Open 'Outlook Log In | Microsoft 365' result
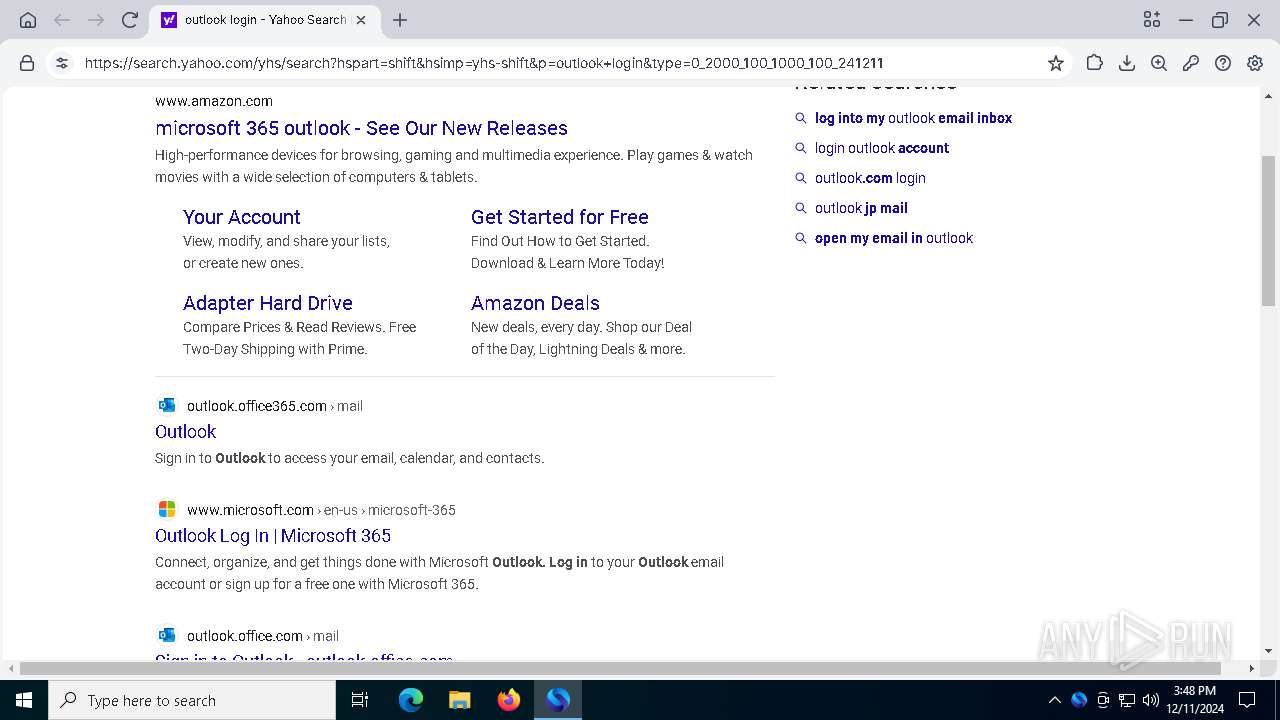Screen dimensions: 1280x720 pos(273,536)
